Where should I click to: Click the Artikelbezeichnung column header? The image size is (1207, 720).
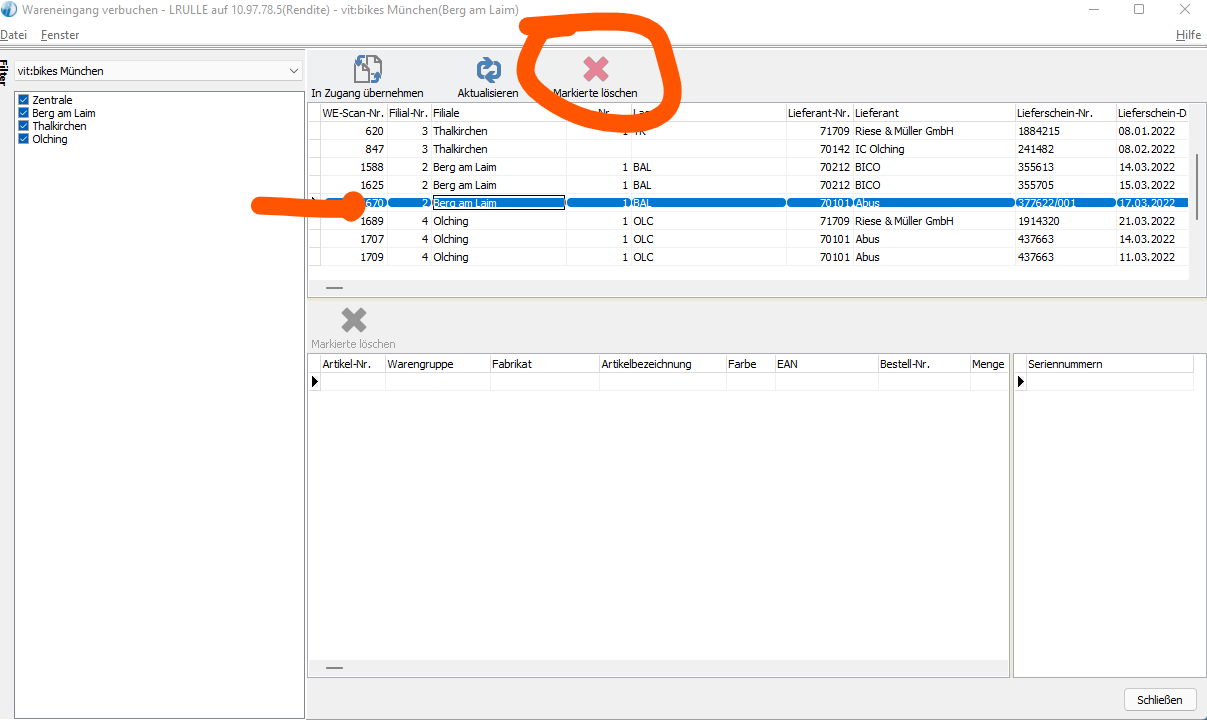(662, 364)
